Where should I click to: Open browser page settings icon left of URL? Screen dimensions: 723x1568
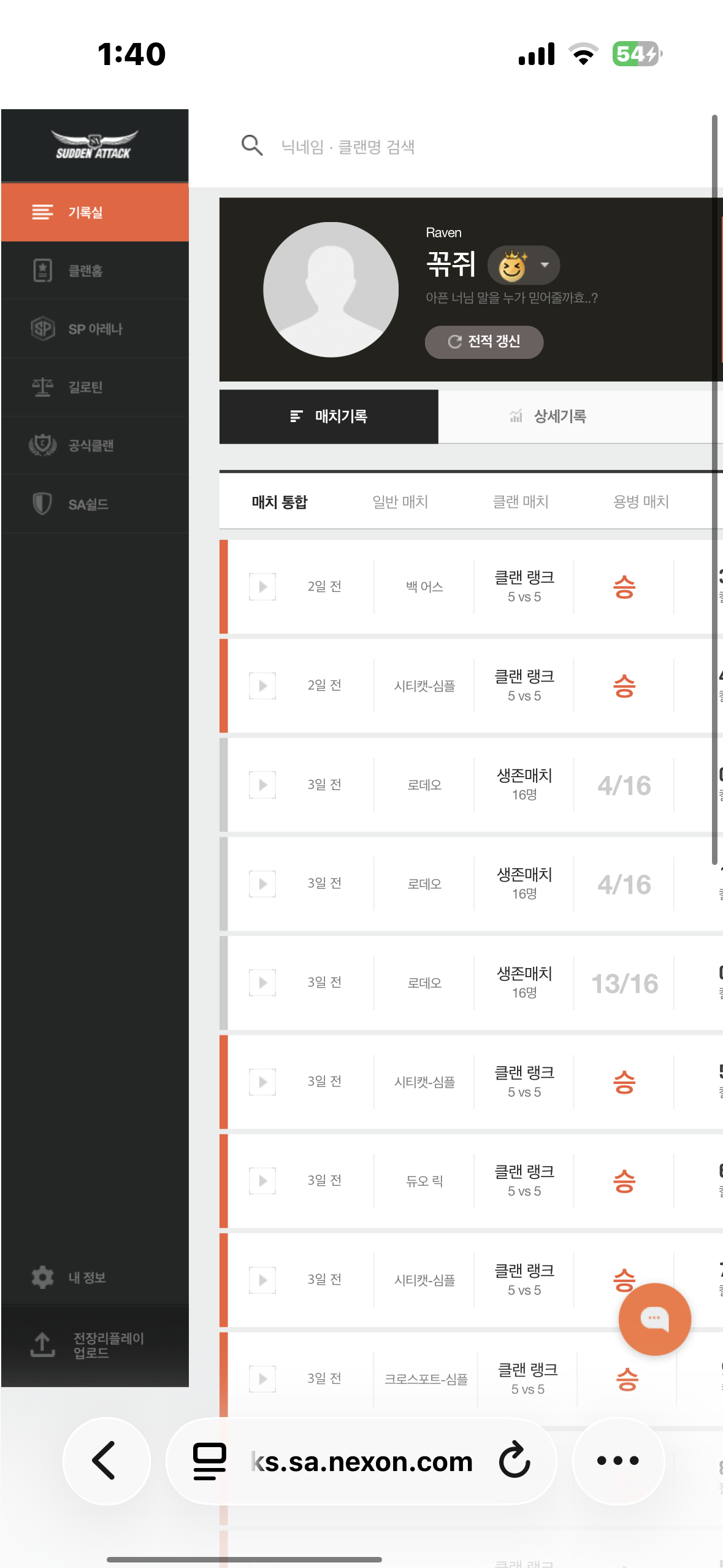click(209, 1461)
